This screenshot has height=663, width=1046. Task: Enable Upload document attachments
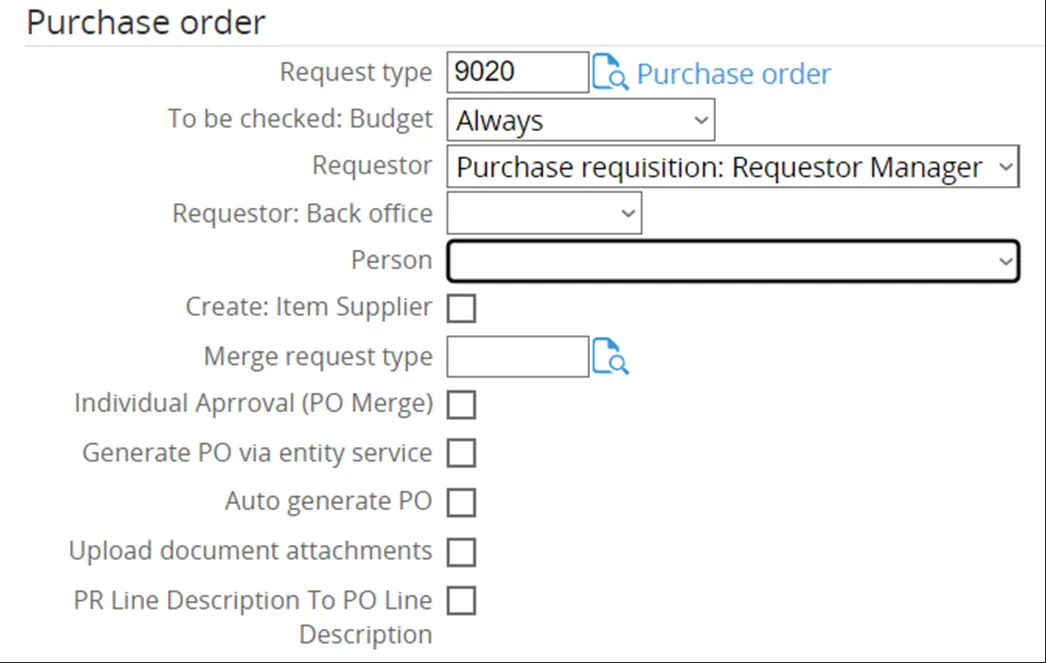(461, 551)
